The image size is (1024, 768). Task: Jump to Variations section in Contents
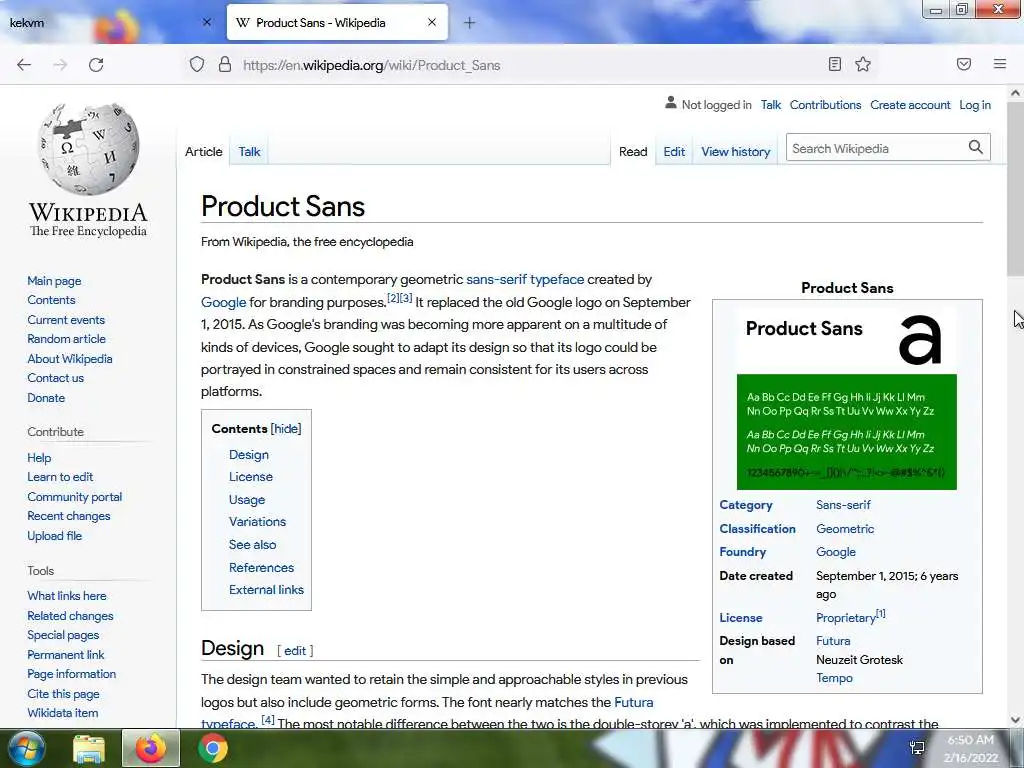point(257,522)
